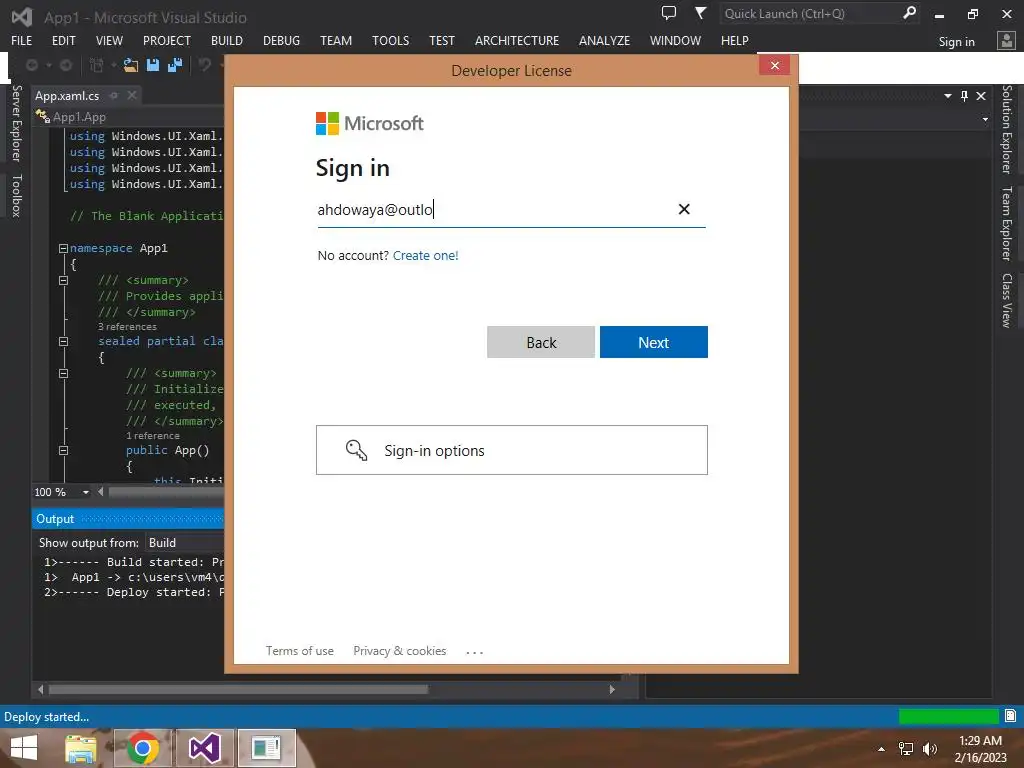Open the Terms of use link
1024x768 pixels.
tap(300, 650)
